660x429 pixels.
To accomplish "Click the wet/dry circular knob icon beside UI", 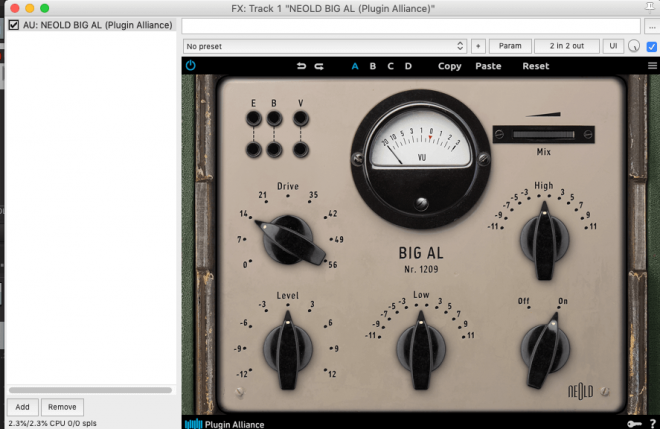I will 634,46.
